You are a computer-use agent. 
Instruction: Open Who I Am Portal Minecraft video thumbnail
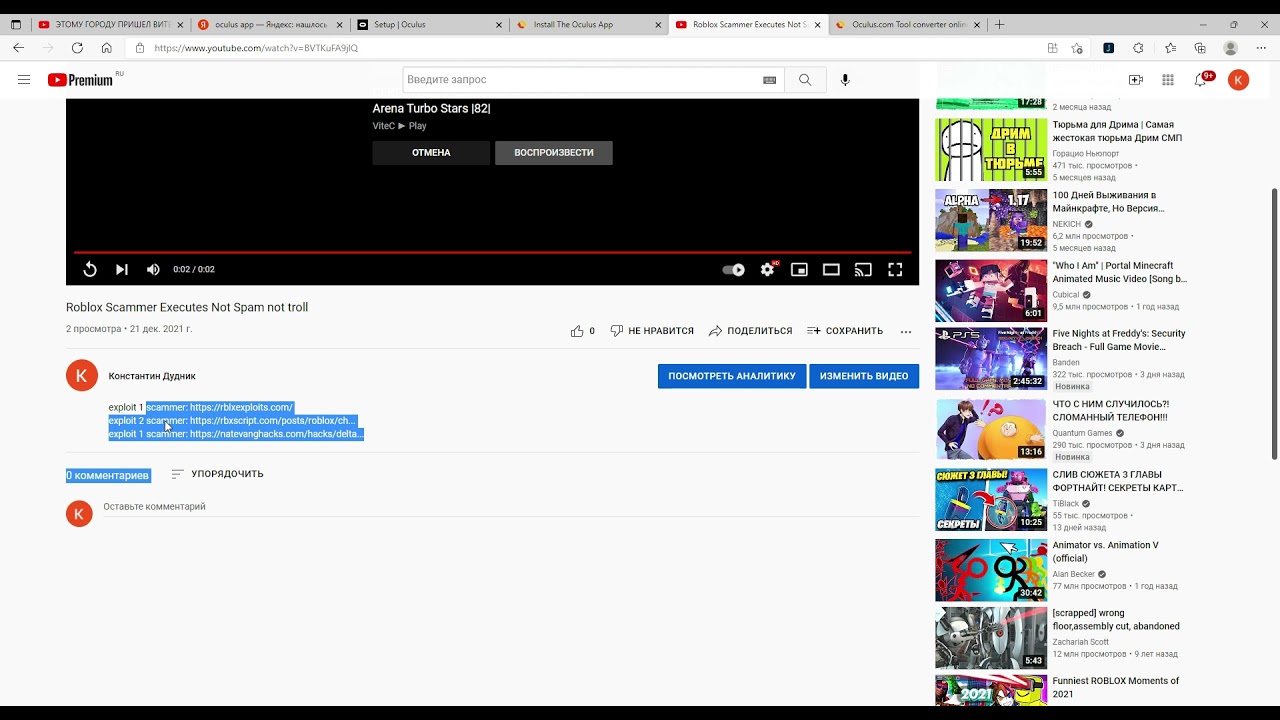click(x=991, y=291)
